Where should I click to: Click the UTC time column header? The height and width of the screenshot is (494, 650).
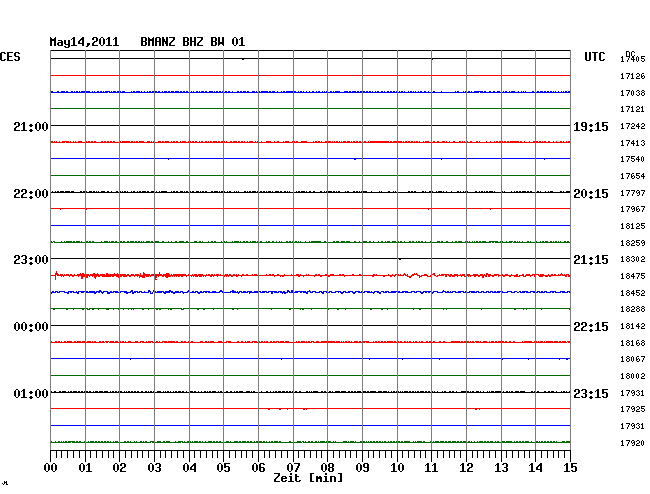pyautogui.click(x=595, y=57)
